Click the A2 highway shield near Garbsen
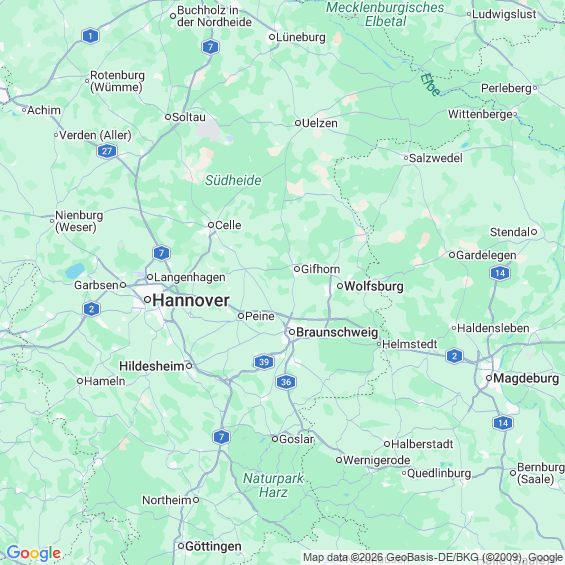Image resolution: width=565 pixels, height=565 pixels. (x=92, y=309)
